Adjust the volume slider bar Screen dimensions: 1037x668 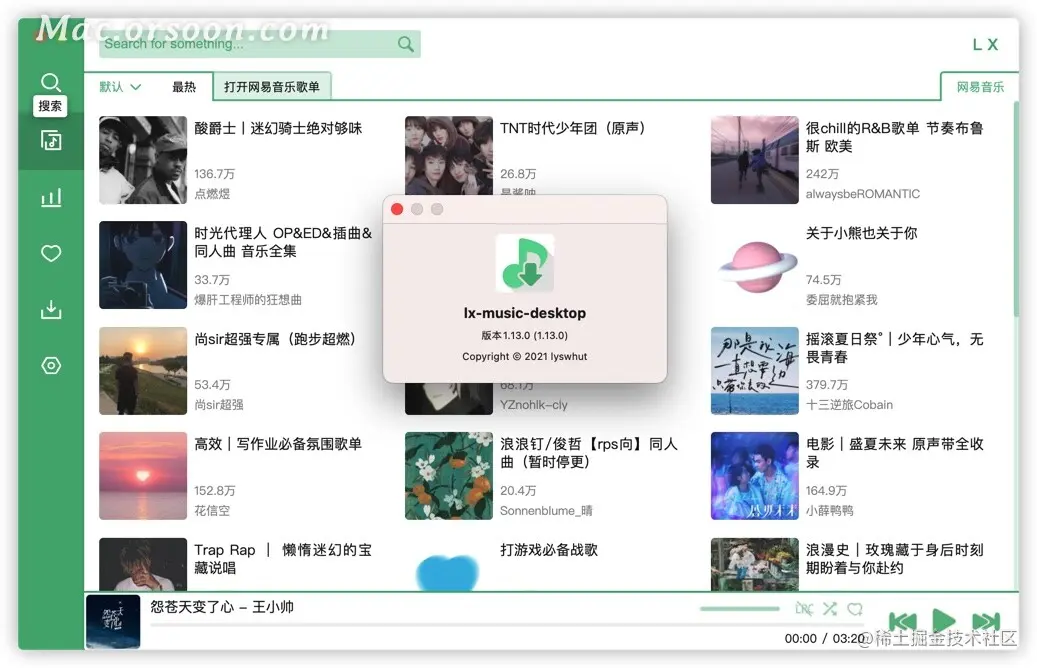coord(739,608)
